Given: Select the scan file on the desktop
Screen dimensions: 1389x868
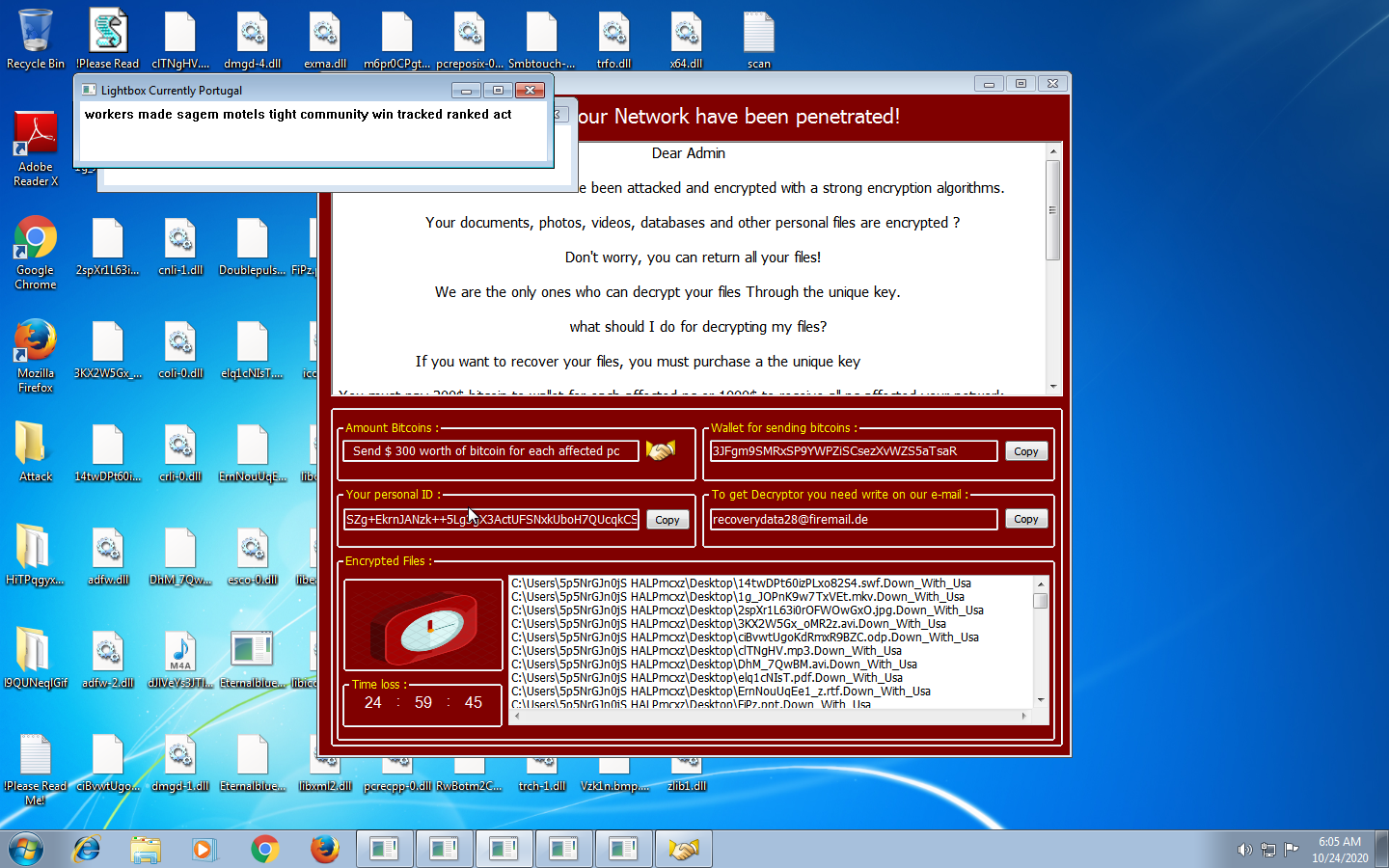Looking at the screenshot, I should pos(758,34).
